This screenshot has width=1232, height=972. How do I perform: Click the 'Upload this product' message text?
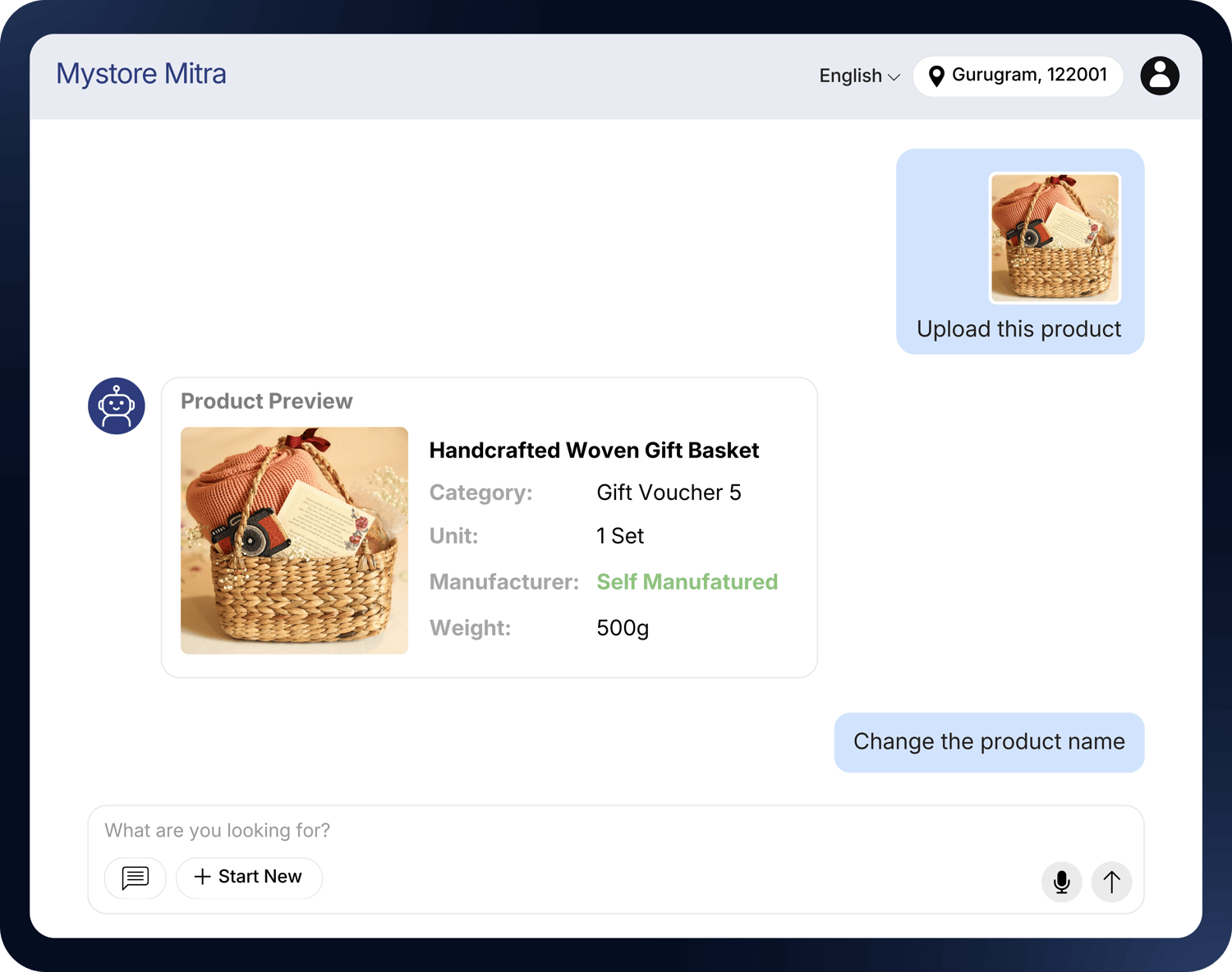(1018, 329)
